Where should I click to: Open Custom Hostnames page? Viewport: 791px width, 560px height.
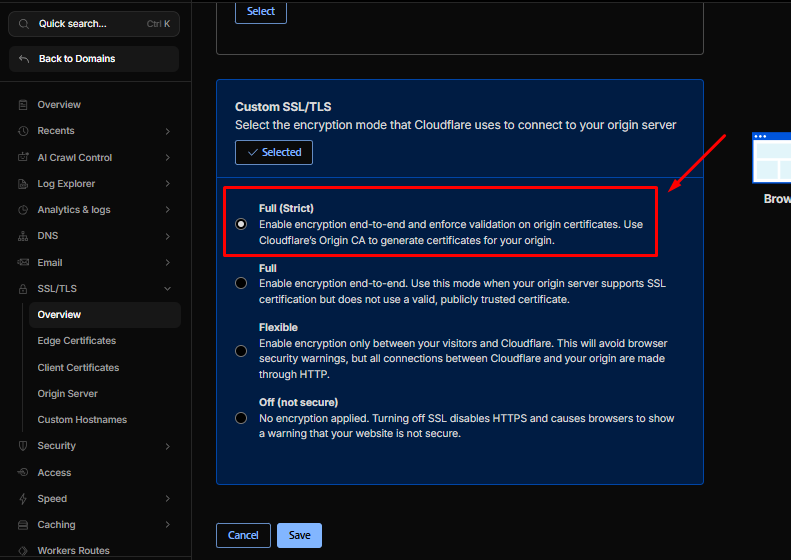tap(82, 420)
